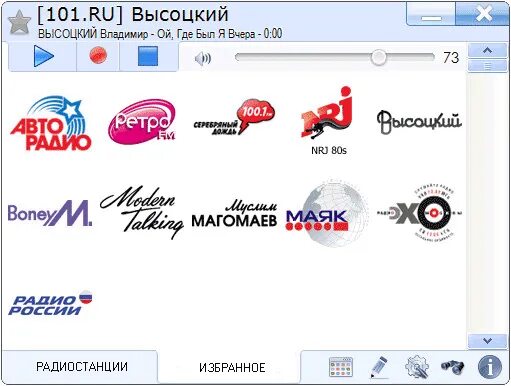Switch to the Избранное tab
The width and height of the screenshot is (511, 386).
232,368
